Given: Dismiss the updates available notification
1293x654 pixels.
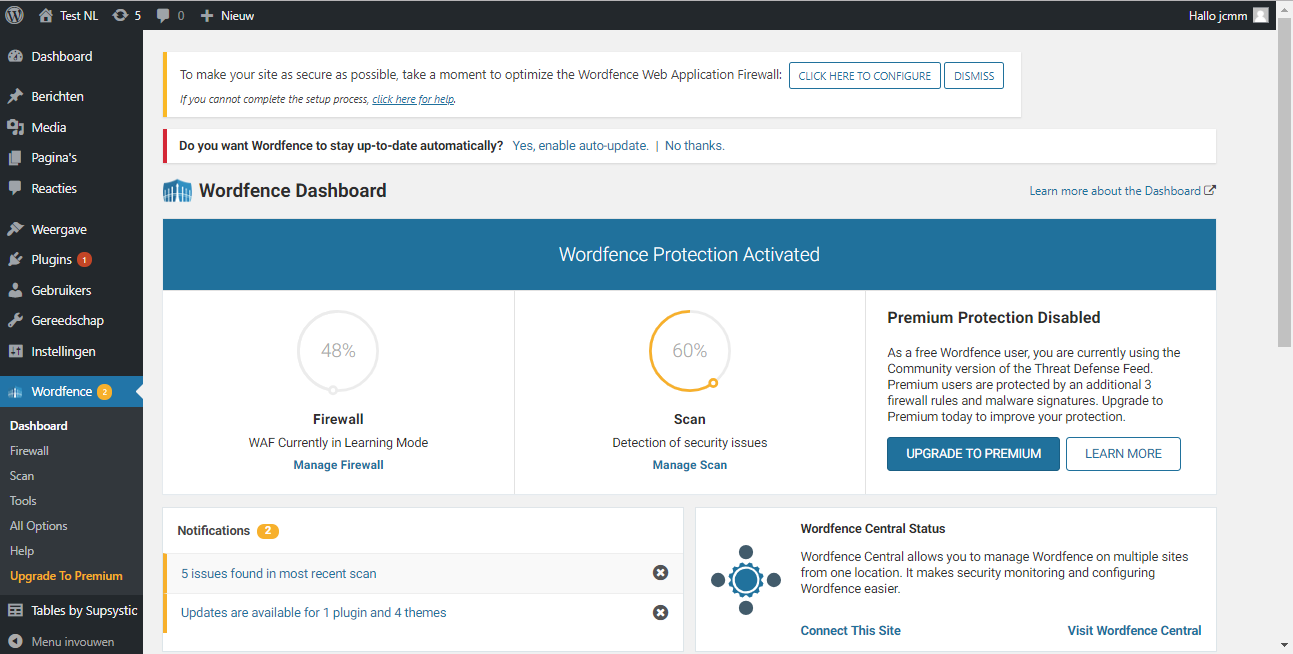Looking at the screenshot, I should 660,612.
